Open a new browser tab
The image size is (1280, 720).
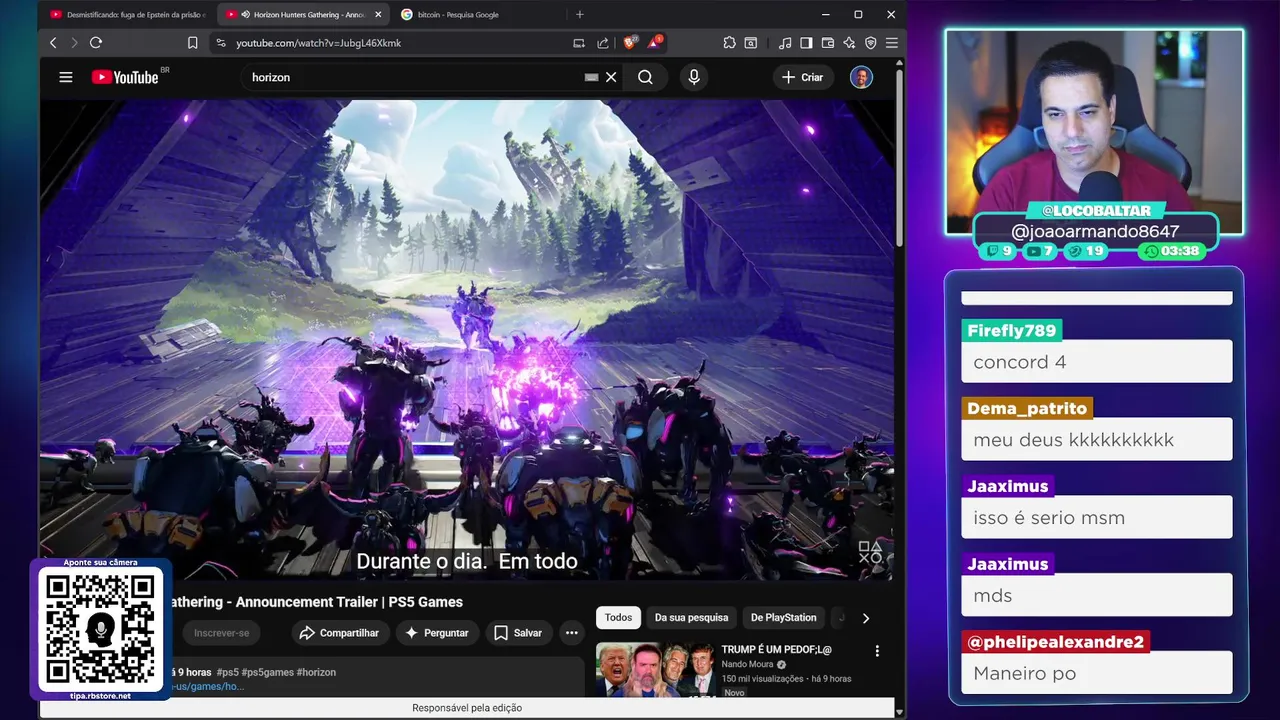click(x=580, y=15)
